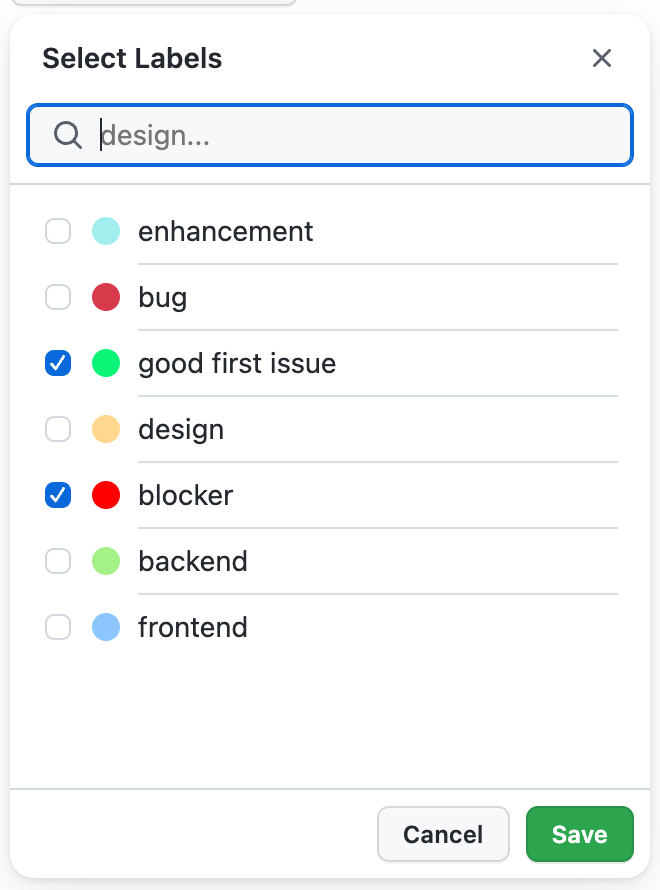The height and width of the screenshot is (890, 660).
Task: Save the selected labels
Action: (579, 834)
